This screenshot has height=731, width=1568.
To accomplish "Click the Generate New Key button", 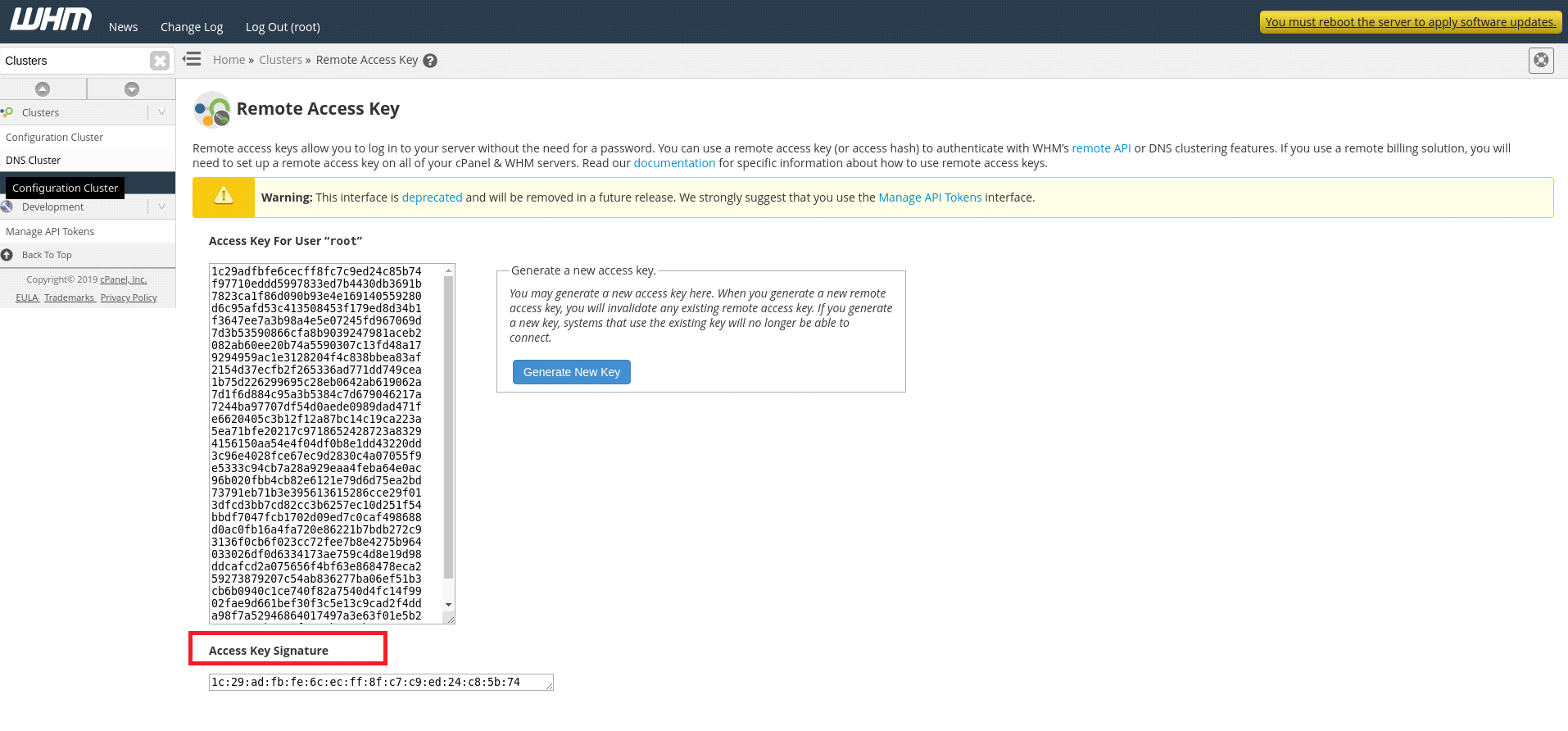I will pos(572,372).
